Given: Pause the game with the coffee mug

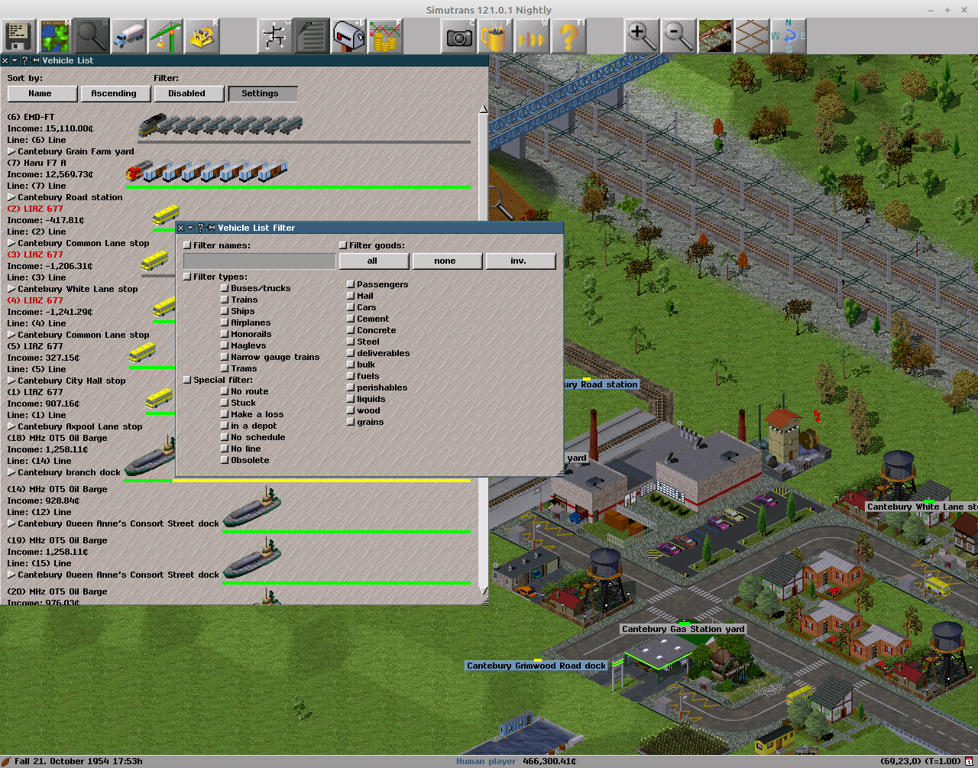Looking at the screenshot, I should tap(495, 37).
